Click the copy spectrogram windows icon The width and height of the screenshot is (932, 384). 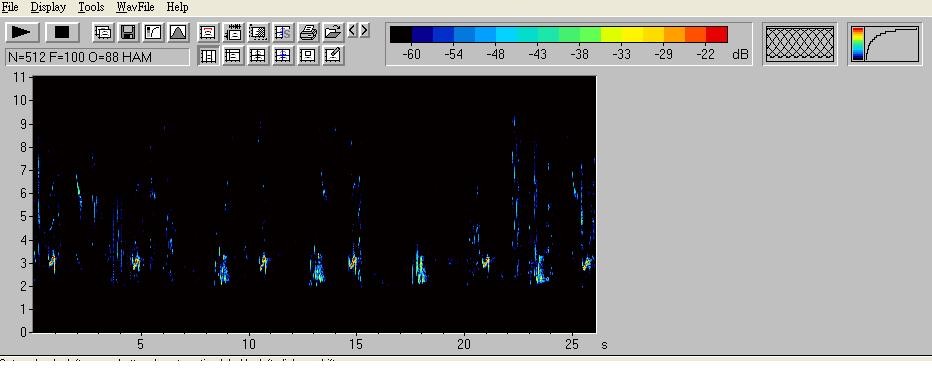point(103,32)
